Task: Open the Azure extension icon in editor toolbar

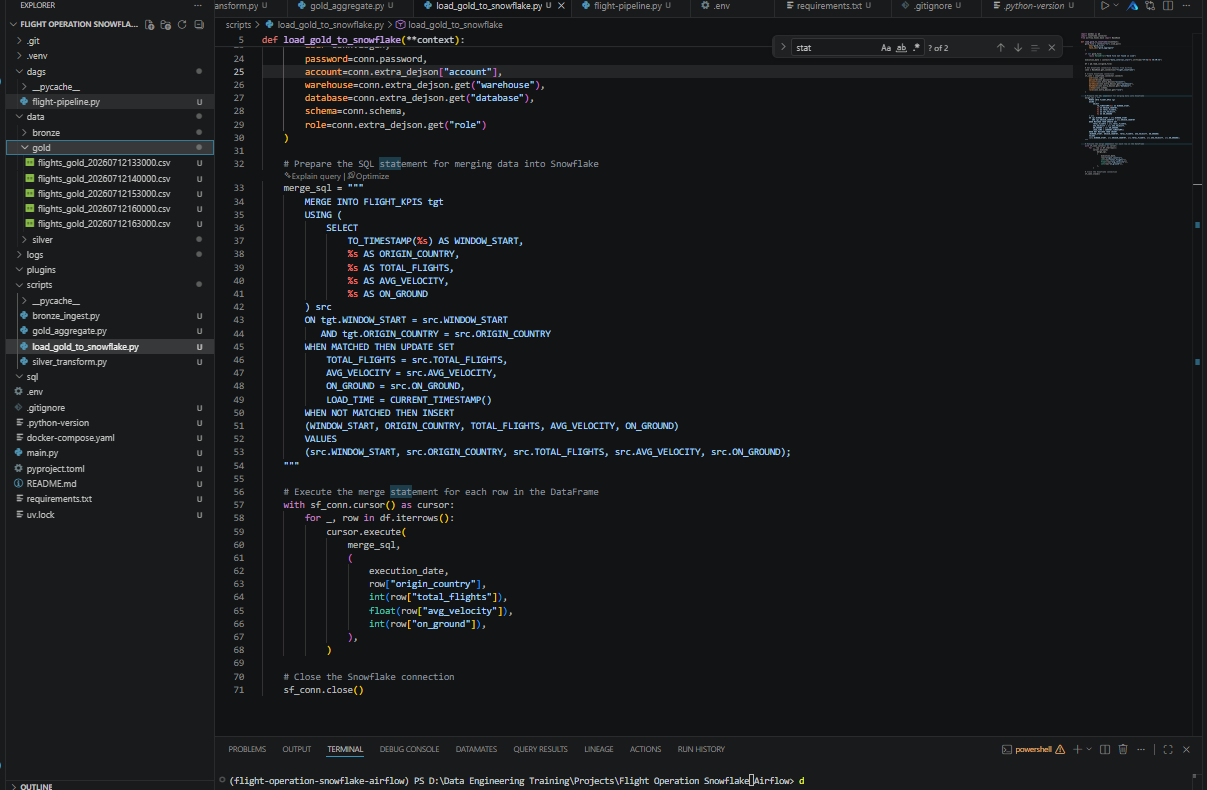Action: [1133, 6]
